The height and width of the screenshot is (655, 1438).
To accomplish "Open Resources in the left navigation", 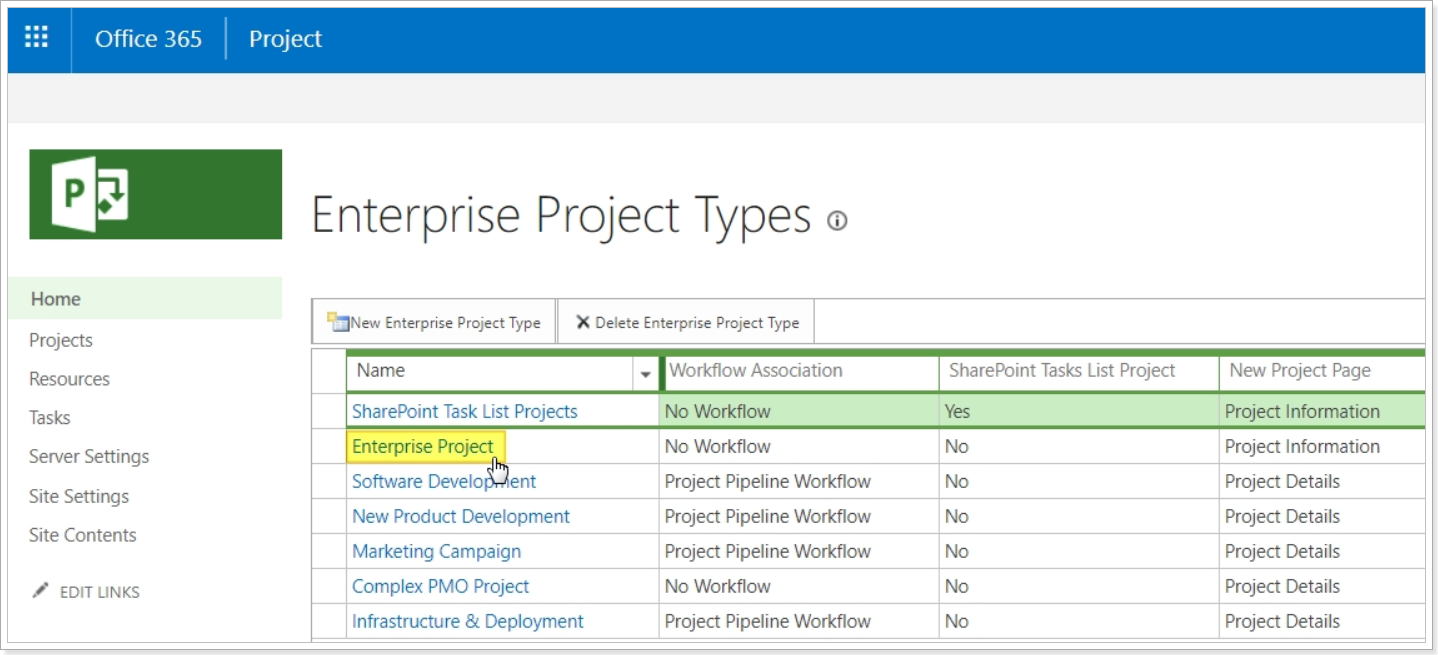I will [x=69, y=379].
